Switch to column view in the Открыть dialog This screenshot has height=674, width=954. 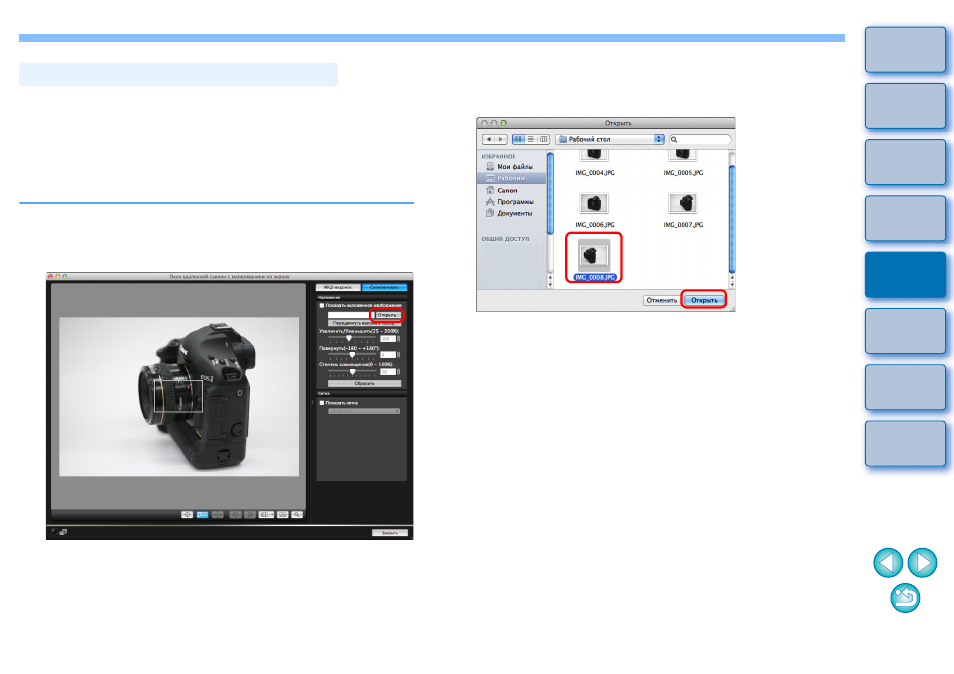tap(544, 139)
